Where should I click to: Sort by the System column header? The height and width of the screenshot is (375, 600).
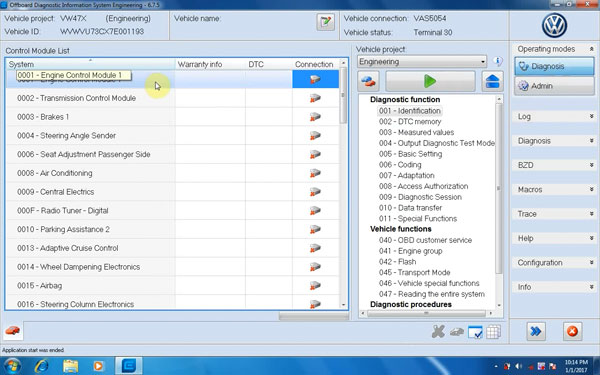(x=90, y=64)
